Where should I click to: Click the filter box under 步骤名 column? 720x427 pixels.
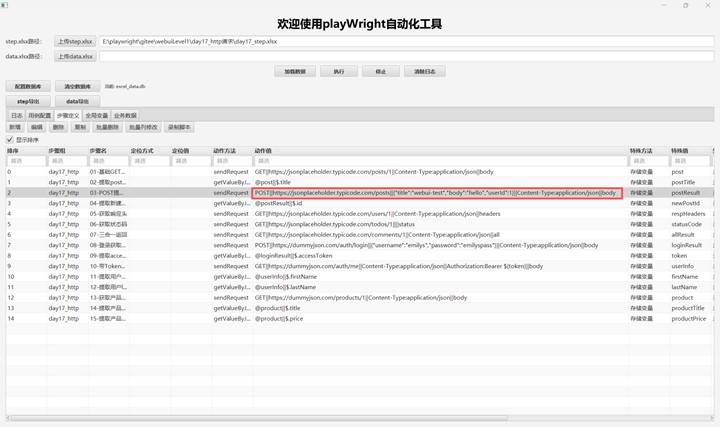coord(108,161)
